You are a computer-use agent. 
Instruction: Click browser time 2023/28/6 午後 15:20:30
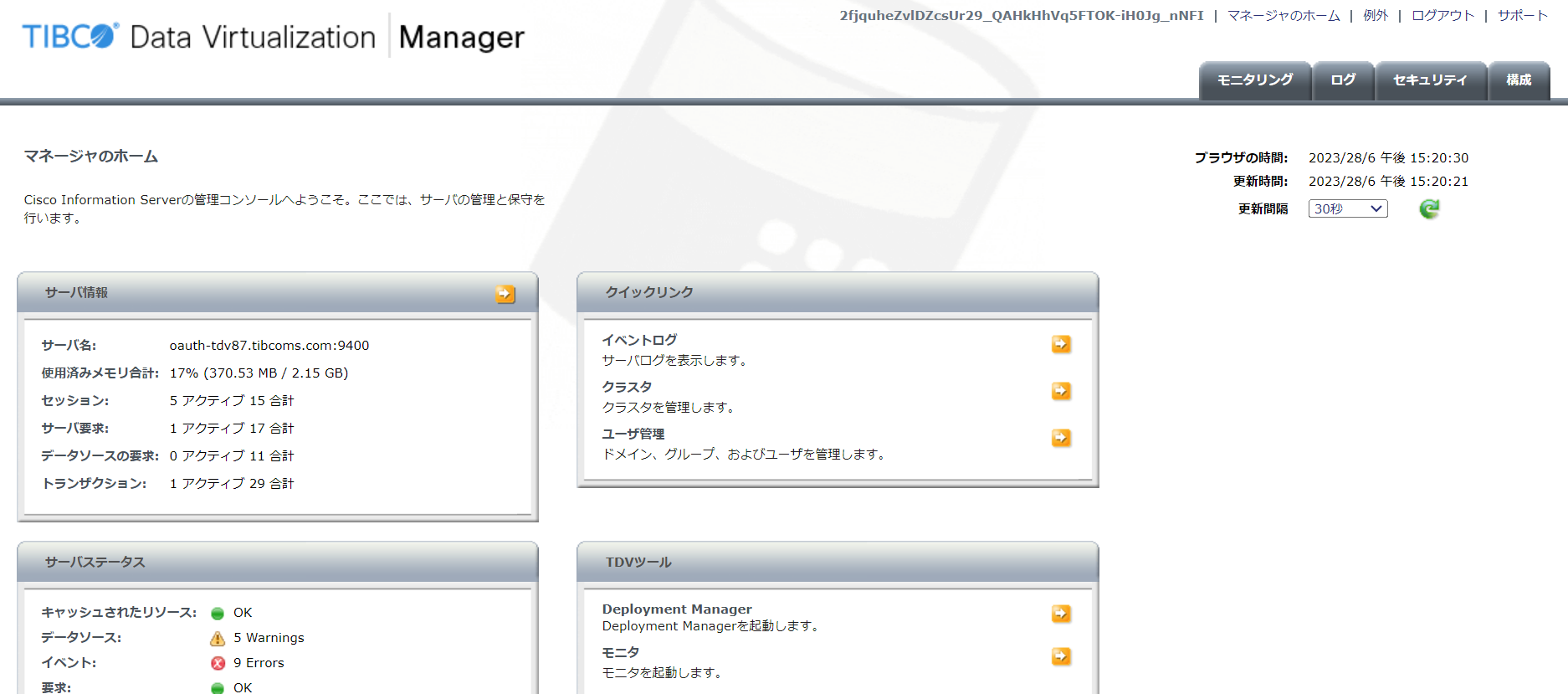pyautogui.click(x=1388, y=158)
